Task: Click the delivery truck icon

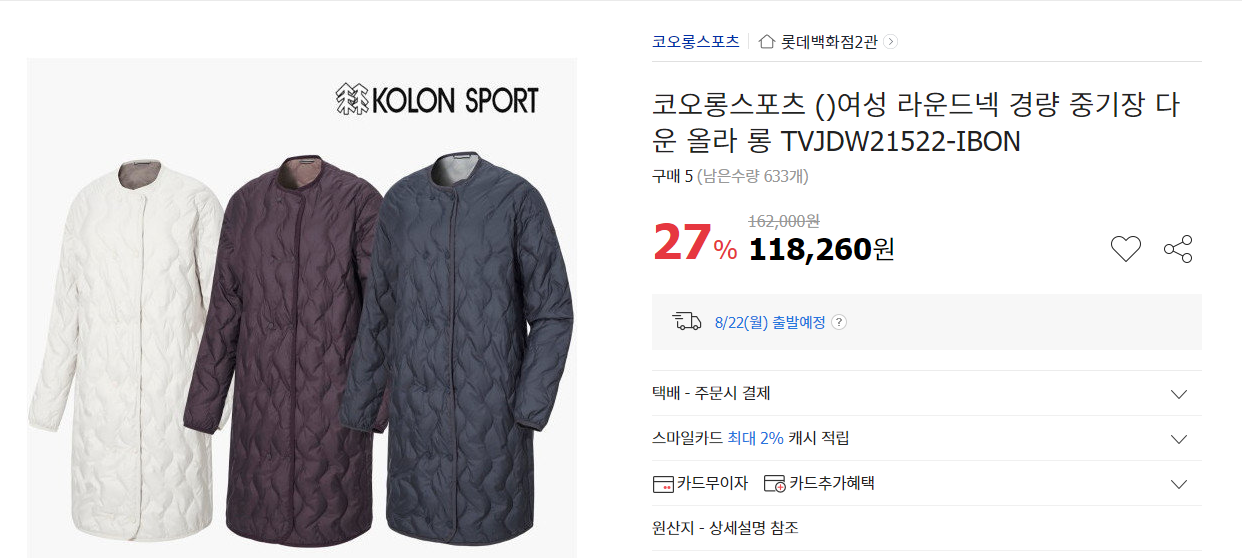Action: (x=687, y=321)
